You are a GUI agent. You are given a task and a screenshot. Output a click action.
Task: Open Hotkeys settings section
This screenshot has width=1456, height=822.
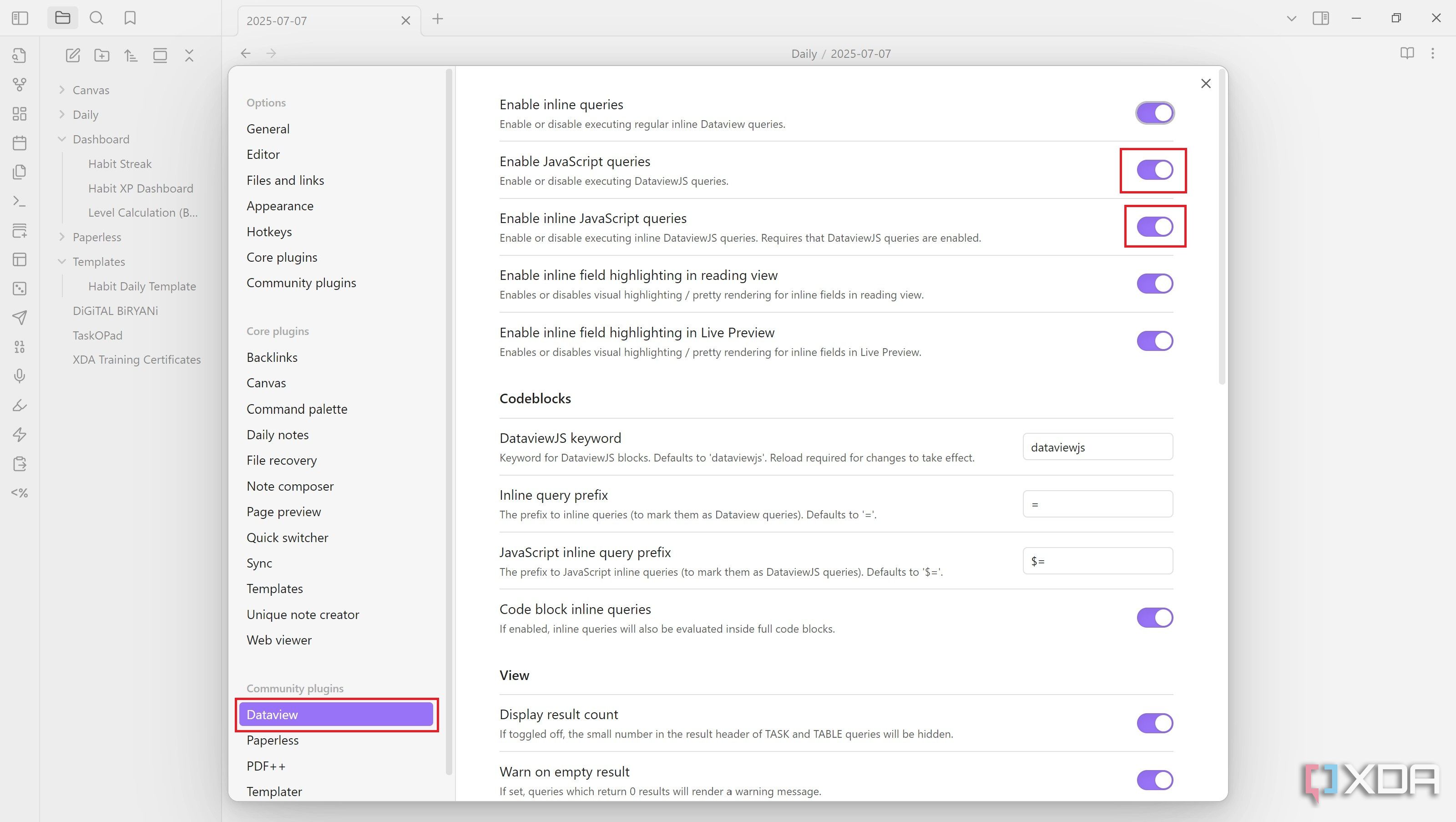point(269,232)
